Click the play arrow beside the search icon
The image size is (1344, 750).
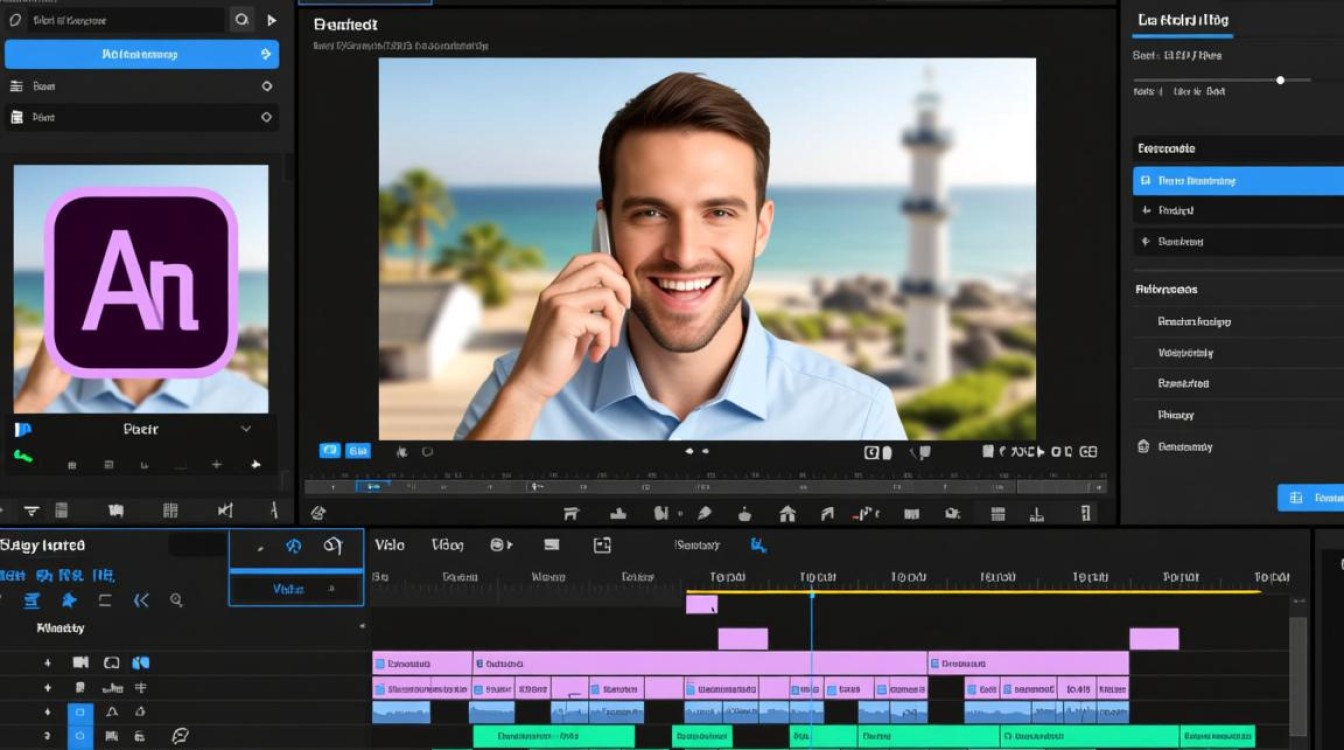[x=271, y=19]
